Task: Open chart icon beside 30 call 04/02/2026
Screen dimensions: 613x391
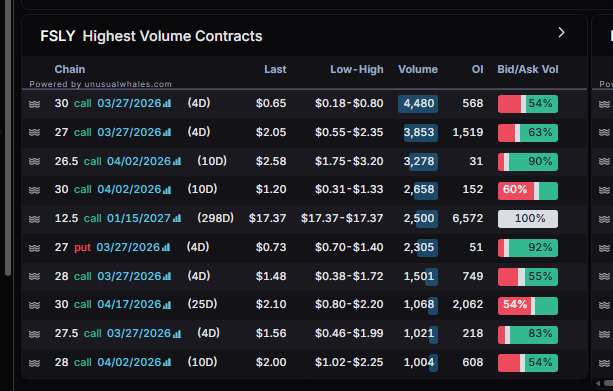Action: pos(167,190)
